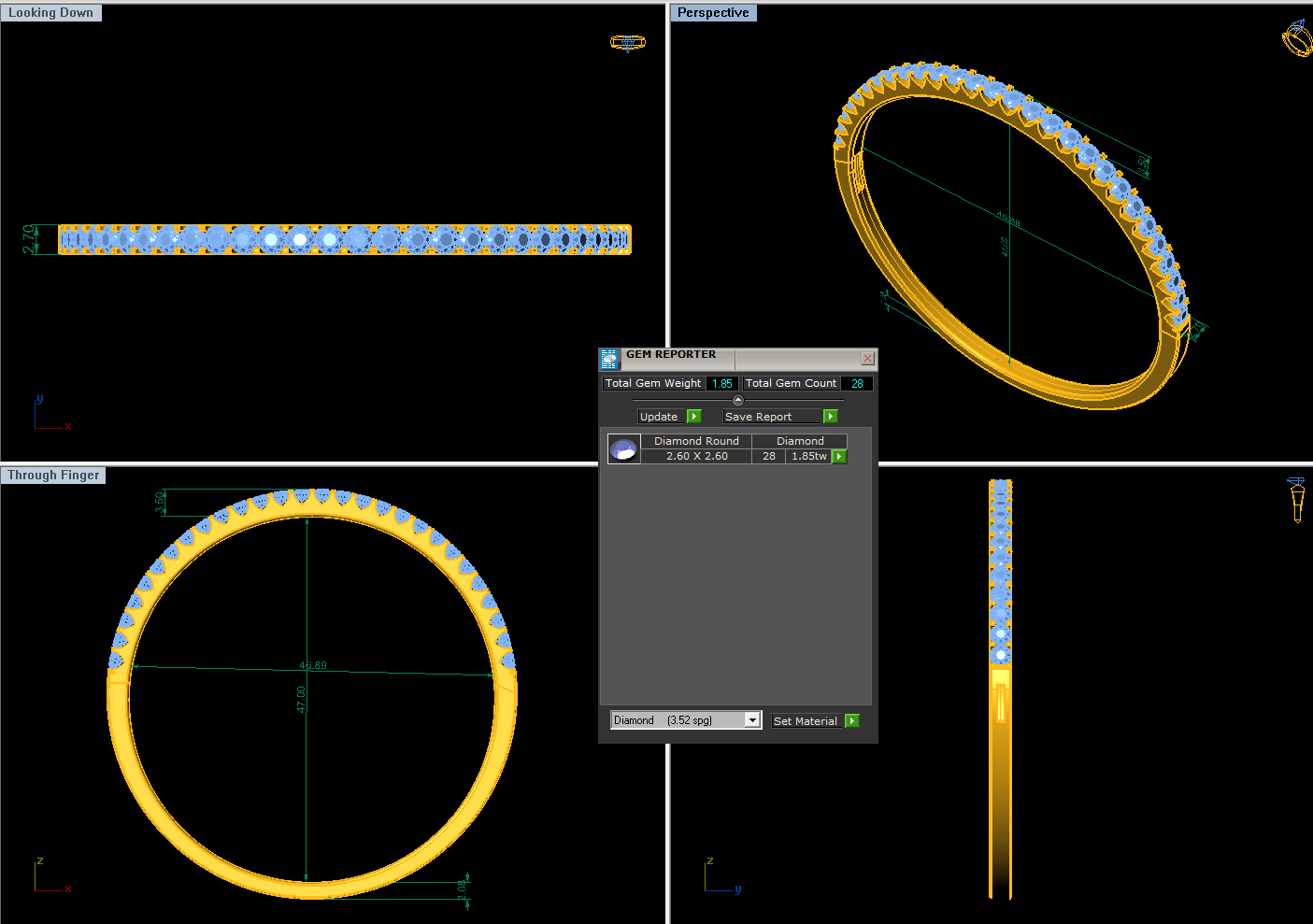Click green arrow beside Save Report
Viewport: 1313px width, 924px height.
pyautogui.click(x=831, y=417)
